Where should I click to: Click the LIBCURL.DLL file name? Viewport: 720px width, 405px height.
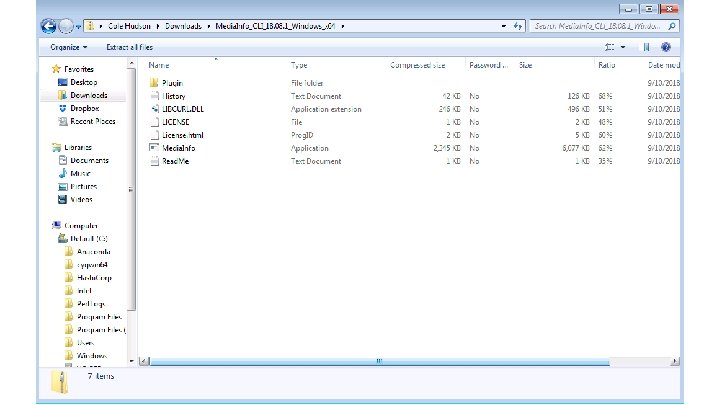183,109
